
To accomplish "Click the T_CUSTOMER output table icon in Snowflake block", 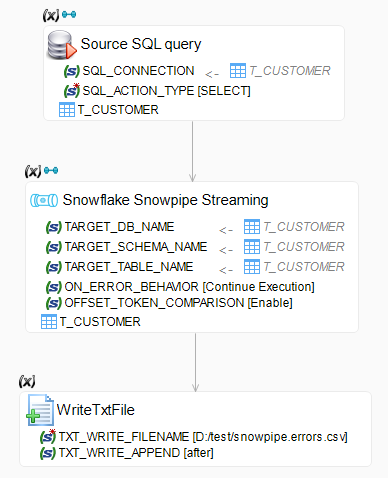I will coord(49,322).
